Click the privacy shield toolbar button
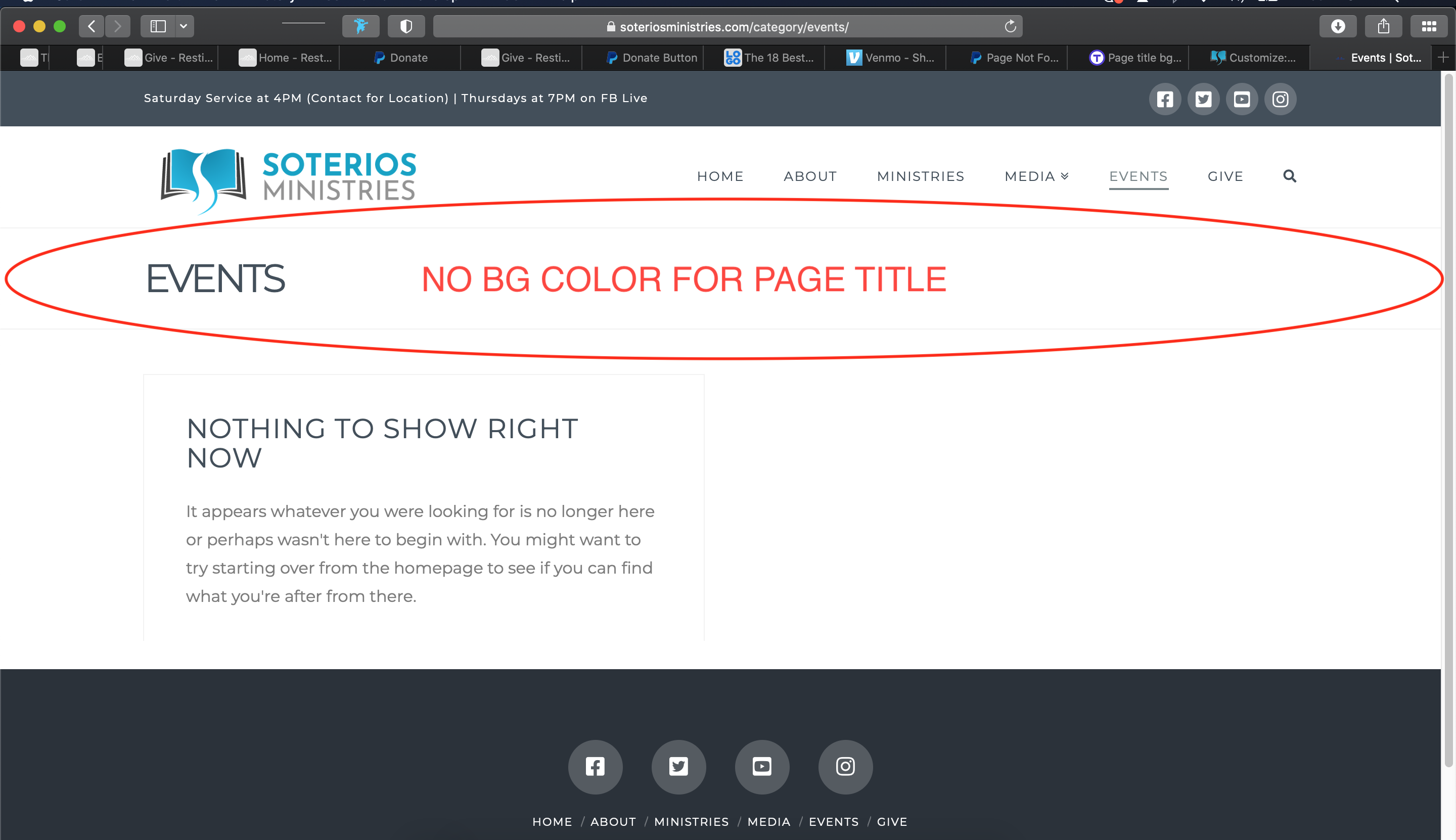The height and width of the screenshot is (840, 1456). (406, 27)
